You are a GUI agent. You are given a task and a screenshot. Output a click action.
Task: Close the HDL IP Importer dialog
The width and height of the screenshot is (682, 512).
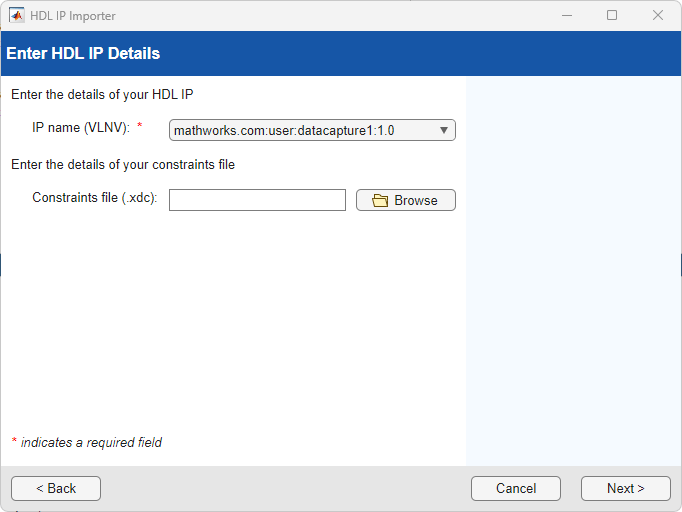coord(657,15)
